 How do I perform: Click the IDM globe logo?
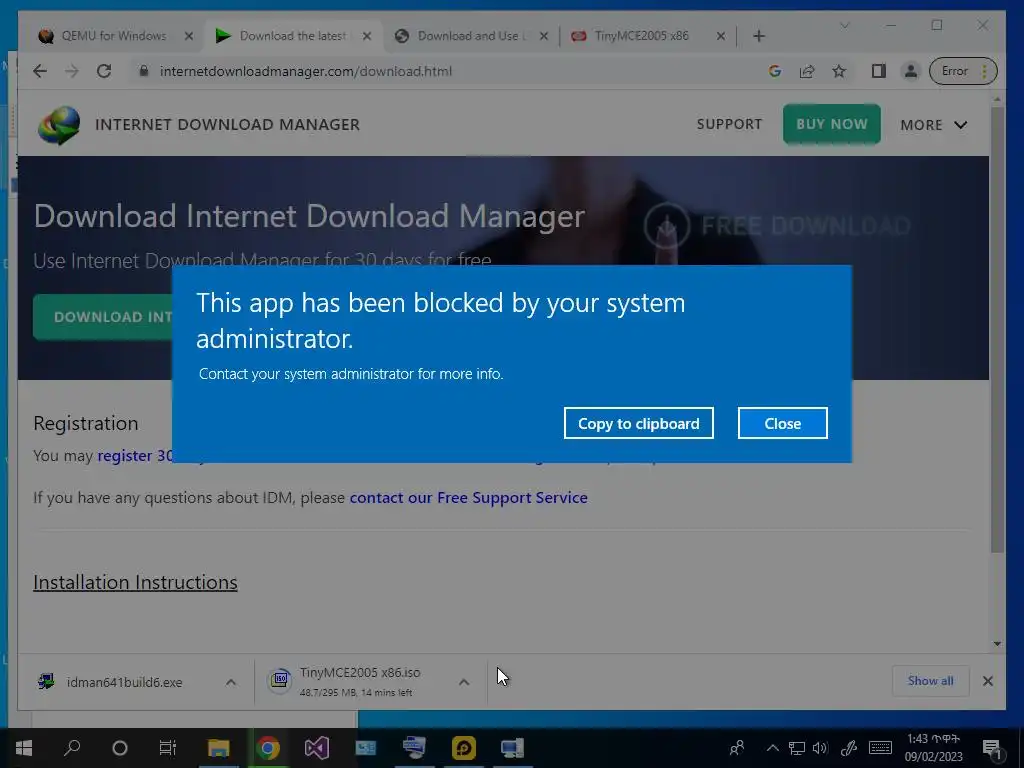pos(59,124)
